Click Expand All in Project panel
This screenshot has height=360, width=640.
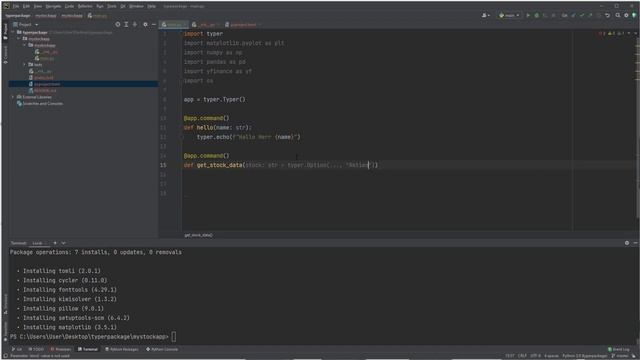coord(126,24)
